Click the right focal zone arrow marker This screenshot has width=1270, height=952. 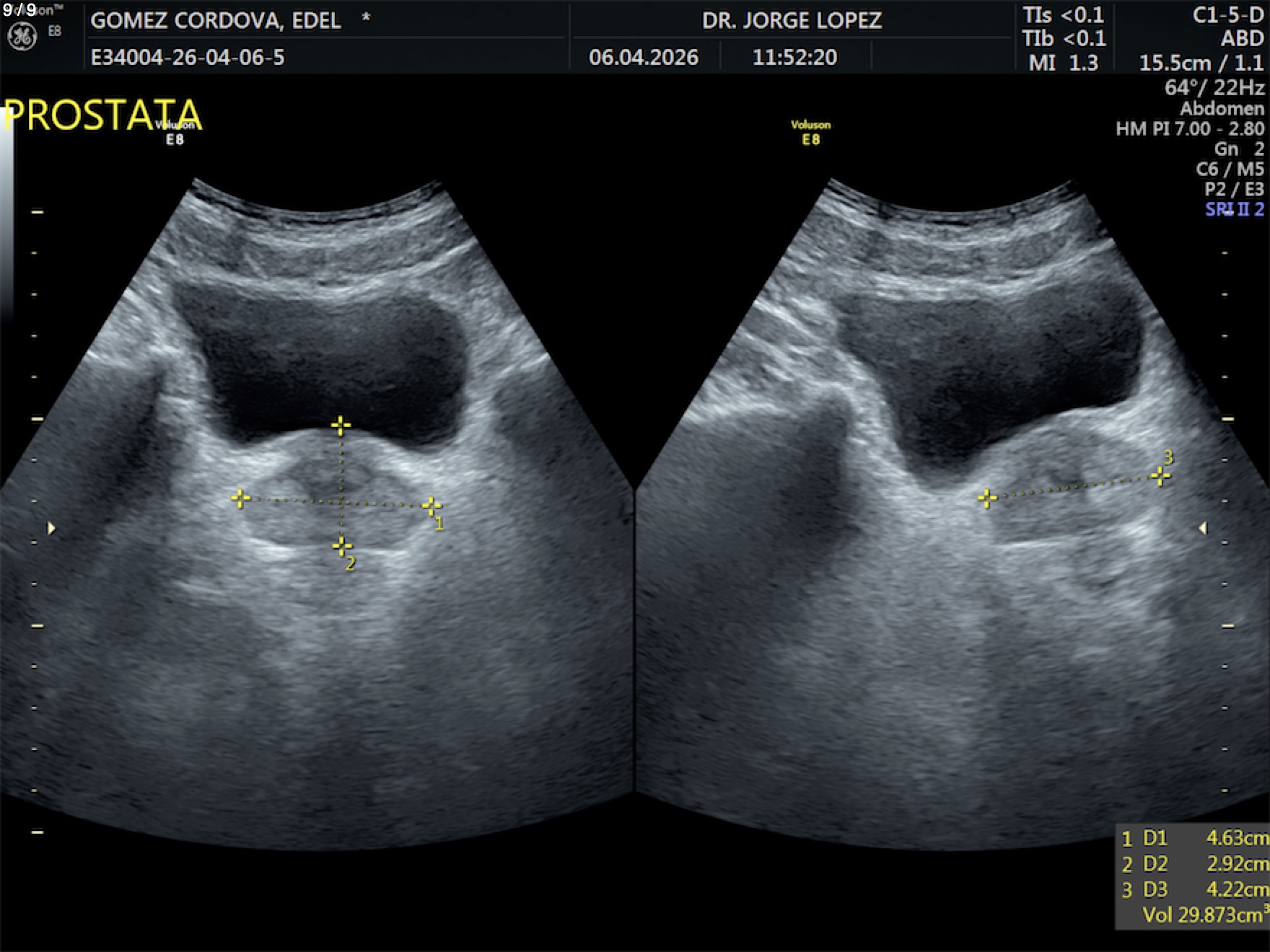point(1203,529)
